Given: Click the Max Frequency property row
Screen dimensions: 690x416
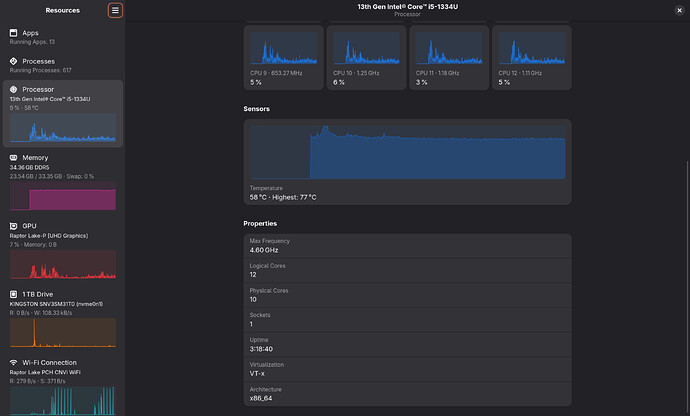Looking at the screenshot, I should [x=407, y=246].
